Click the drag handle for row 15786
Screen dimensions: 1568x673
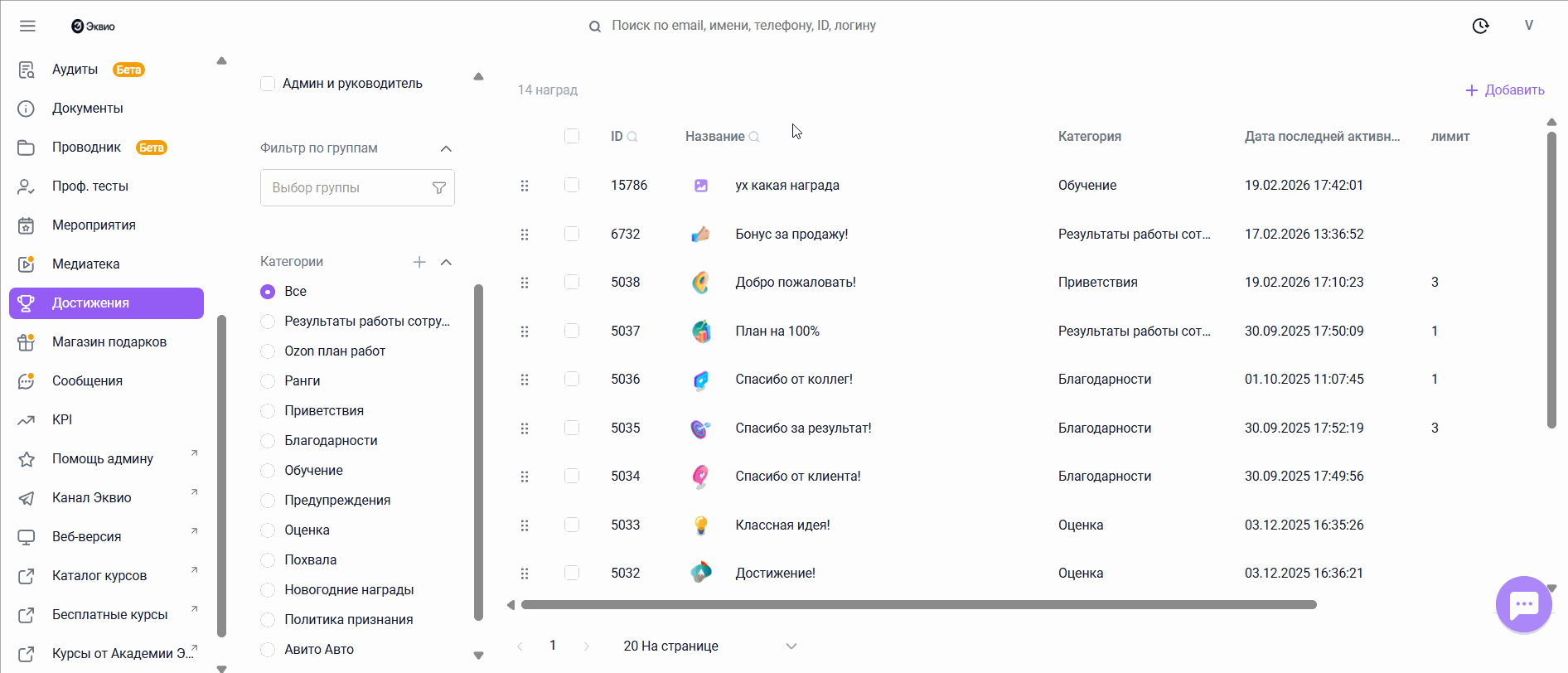[525, 186]
